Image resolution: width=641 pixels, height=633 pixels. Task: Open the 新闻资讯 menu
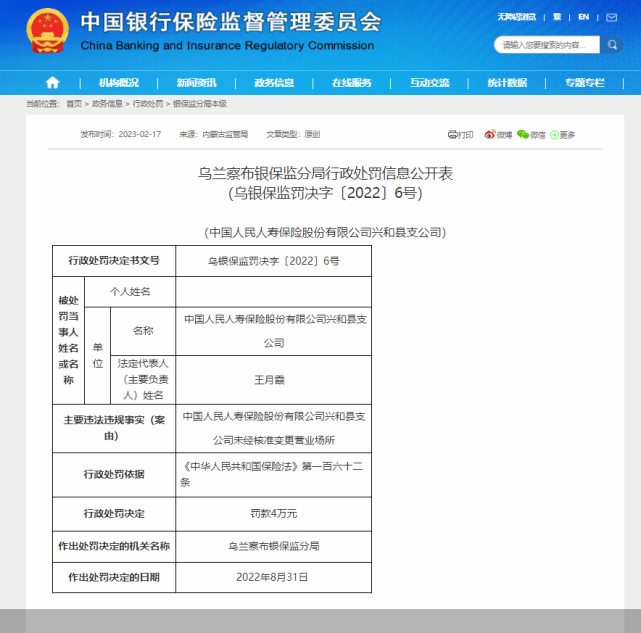click(x=196, y=83)
